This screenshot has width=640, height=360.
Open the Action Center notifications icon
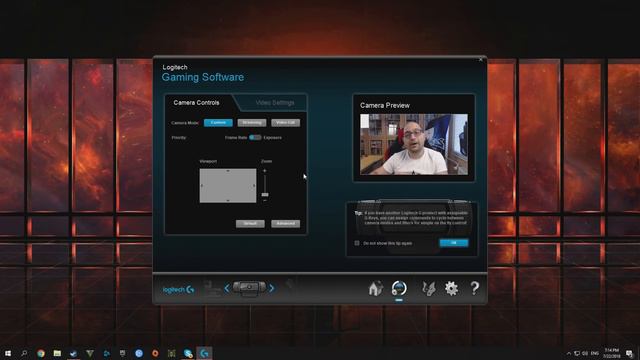629,353
